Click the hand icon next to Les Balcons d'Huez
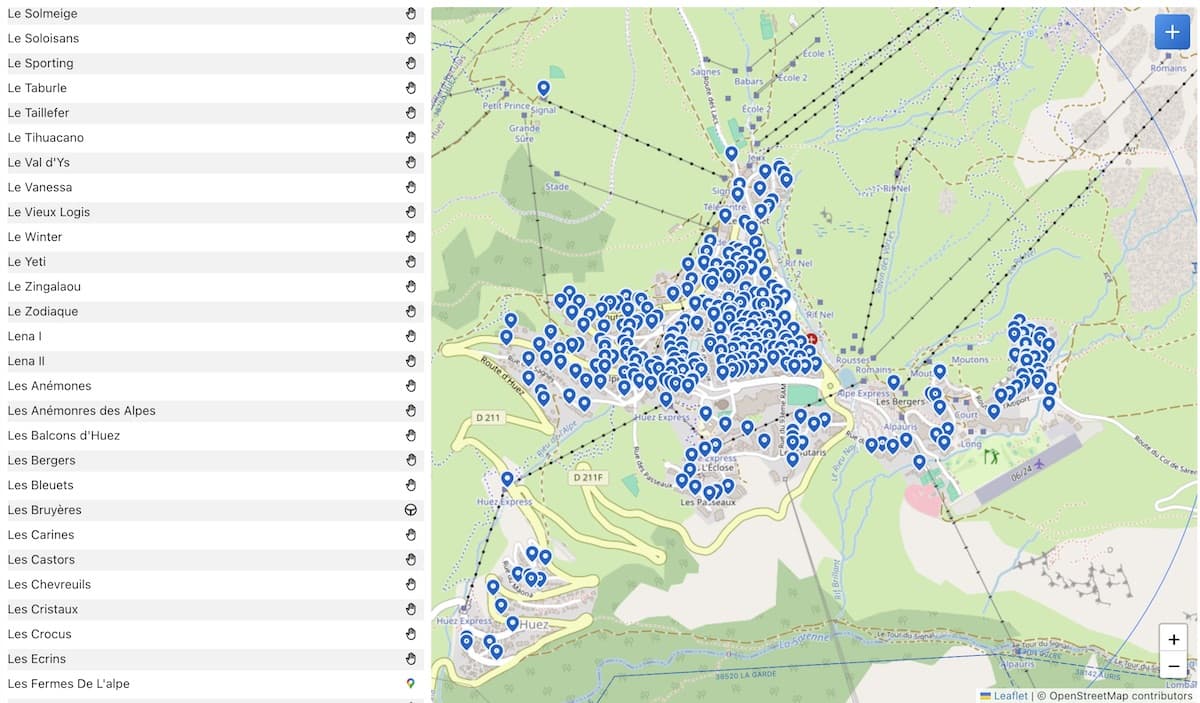The width and height of the screenshot is (1200, 703). click(x=411, y=435)
